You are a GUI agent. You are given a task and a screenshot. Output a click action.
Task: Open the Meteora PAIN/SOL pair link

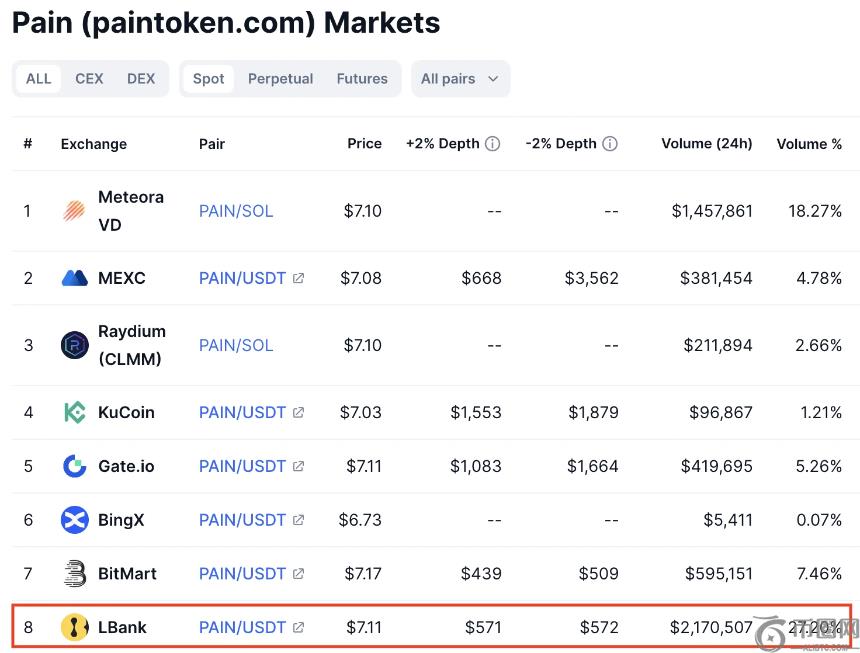pyautogui.click(x=236, y=211)
